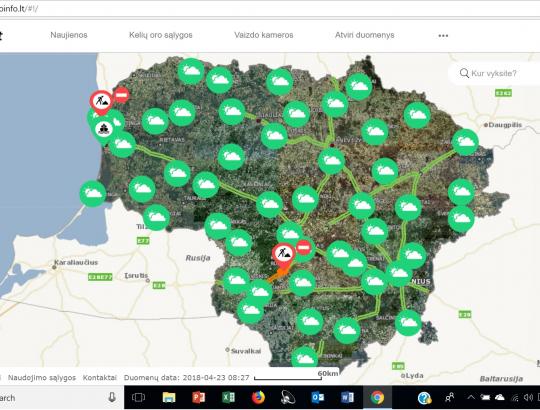Click the Suvalkai city label
The height and width of the screenshot is (410, 540).
click(x=246, y=351)
